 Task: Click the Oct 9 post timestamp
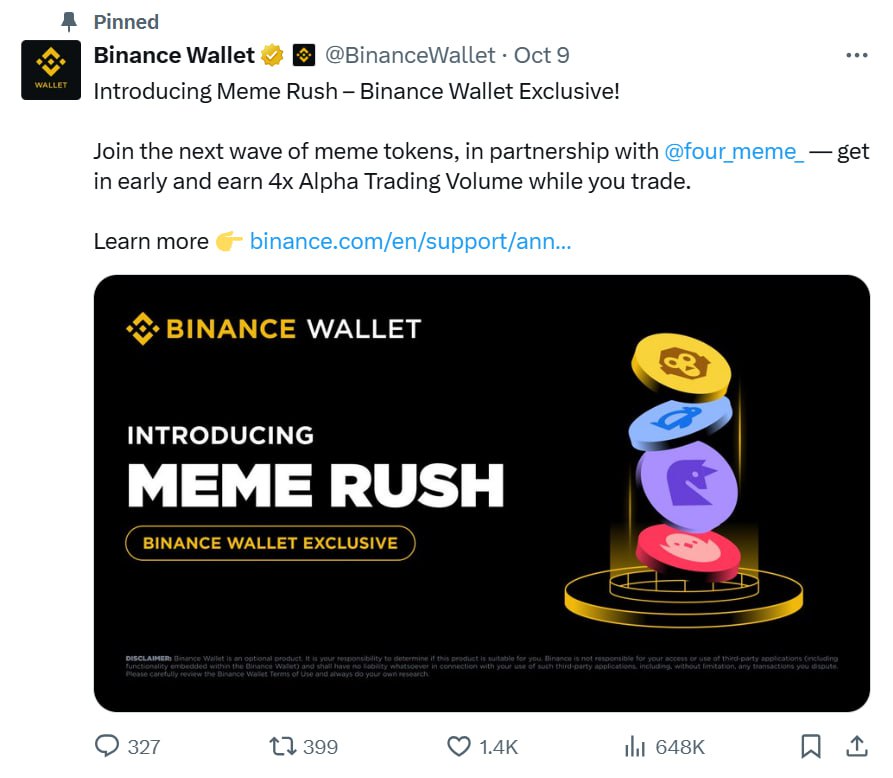(x=542, y=55)
